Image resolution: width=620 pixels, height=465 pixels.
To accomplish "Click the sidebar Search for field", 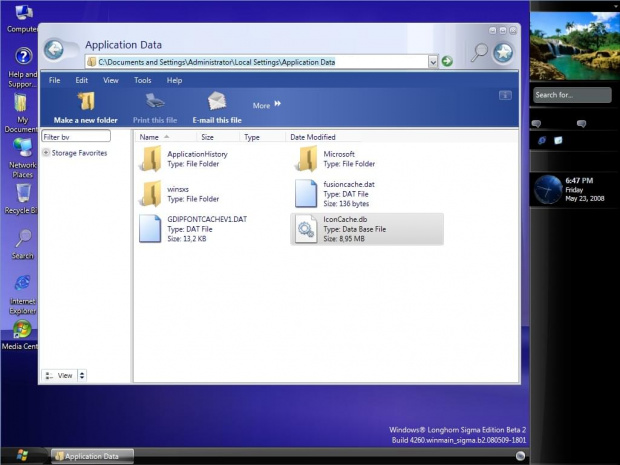I will pyautogui.click(x=572, y=95).
